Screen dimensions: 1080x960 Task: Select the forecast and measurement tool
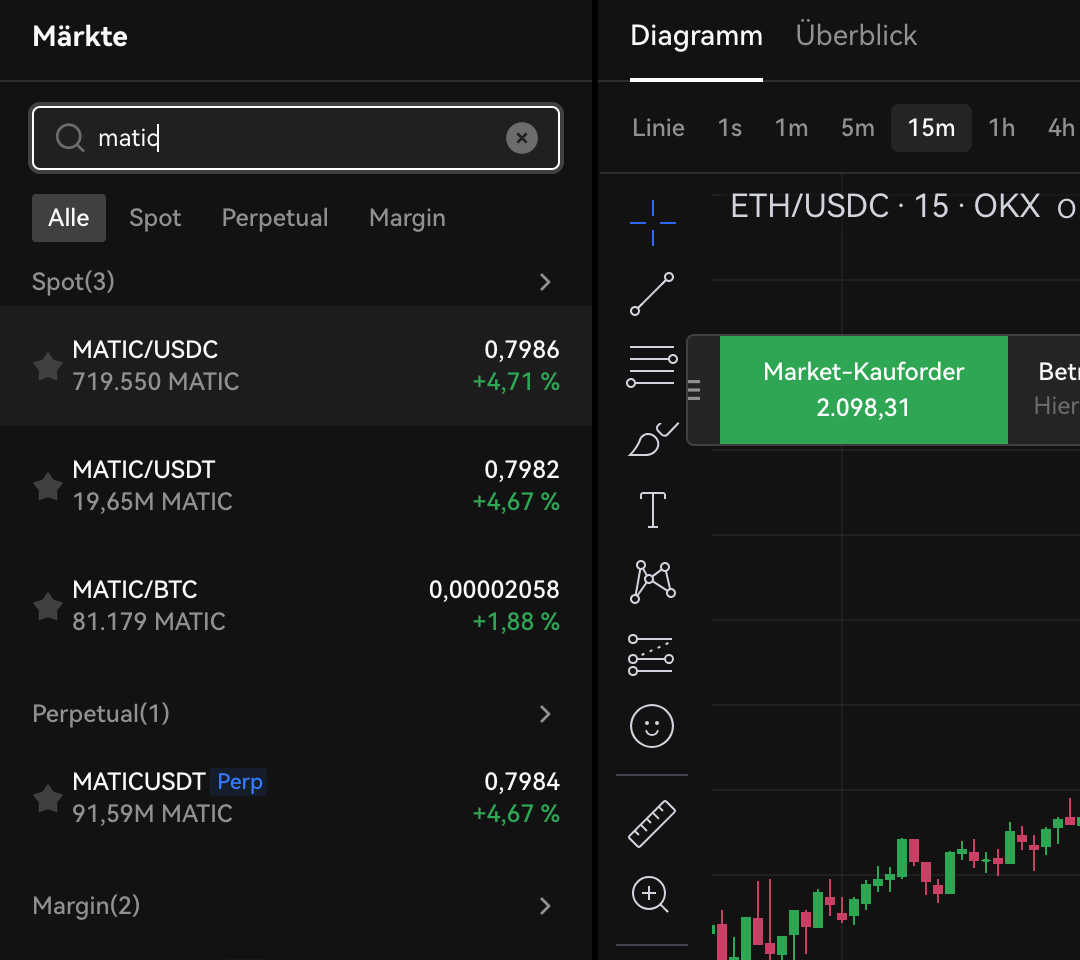pos(651,654)
